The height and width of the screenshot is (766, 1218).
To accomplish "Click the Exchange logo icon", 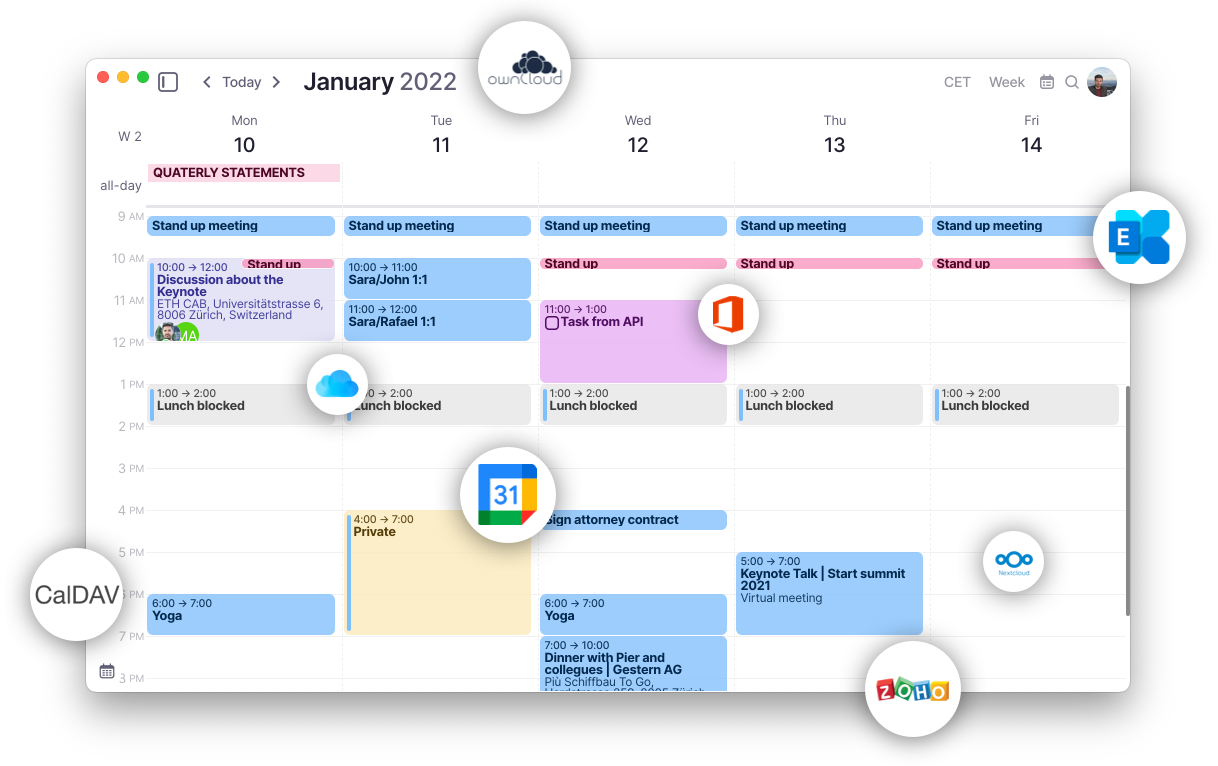I will (1138, 238).
